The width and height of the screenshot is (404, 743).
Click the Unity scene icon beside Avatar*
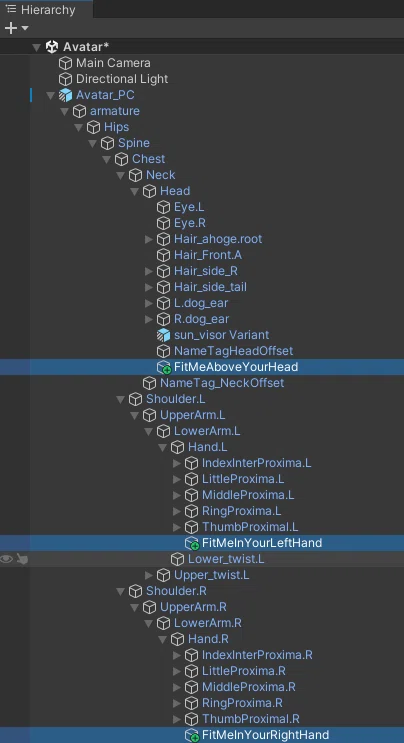(52, 47)
